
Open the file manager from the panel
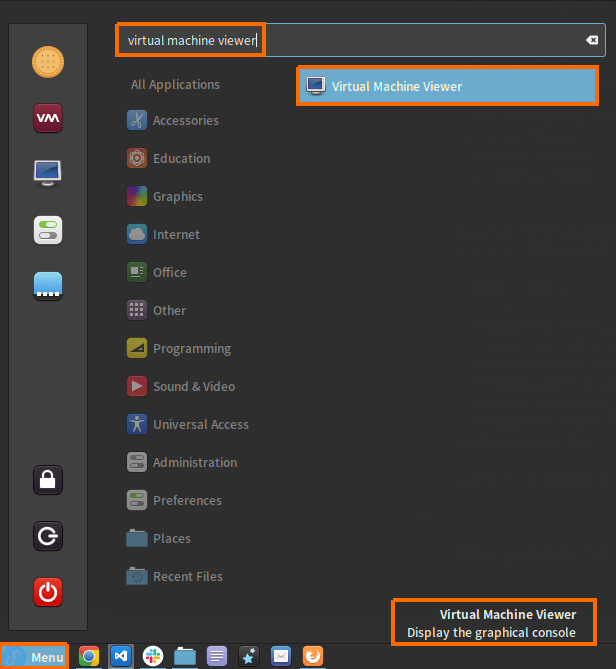click(x=185, y=656)
